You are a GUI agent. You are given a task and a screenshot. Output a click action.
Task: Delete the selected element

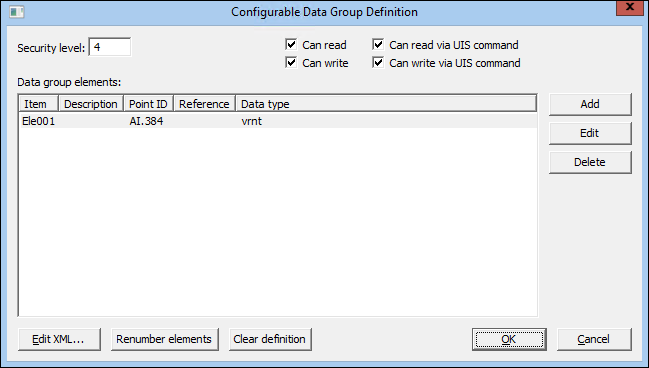pos(590,162)
